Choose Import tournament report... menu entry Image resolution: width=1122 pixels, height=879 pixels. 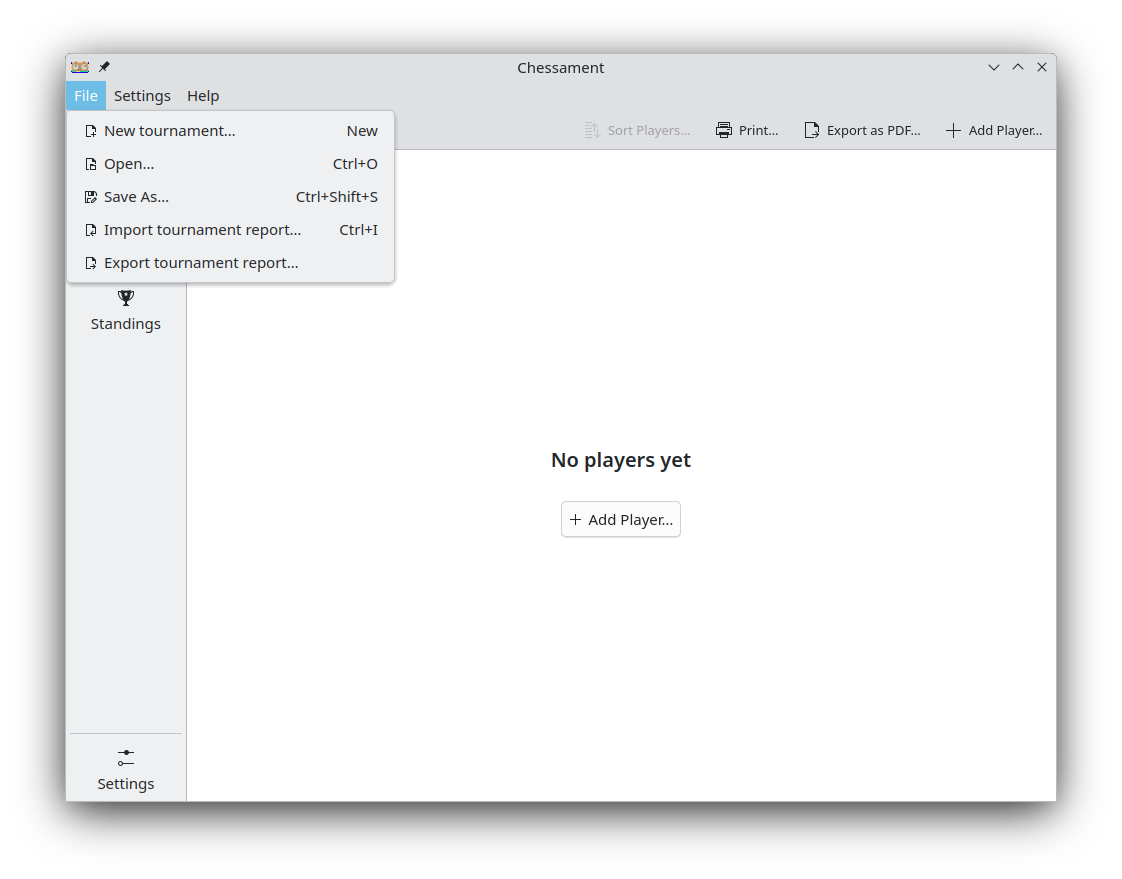202,230
